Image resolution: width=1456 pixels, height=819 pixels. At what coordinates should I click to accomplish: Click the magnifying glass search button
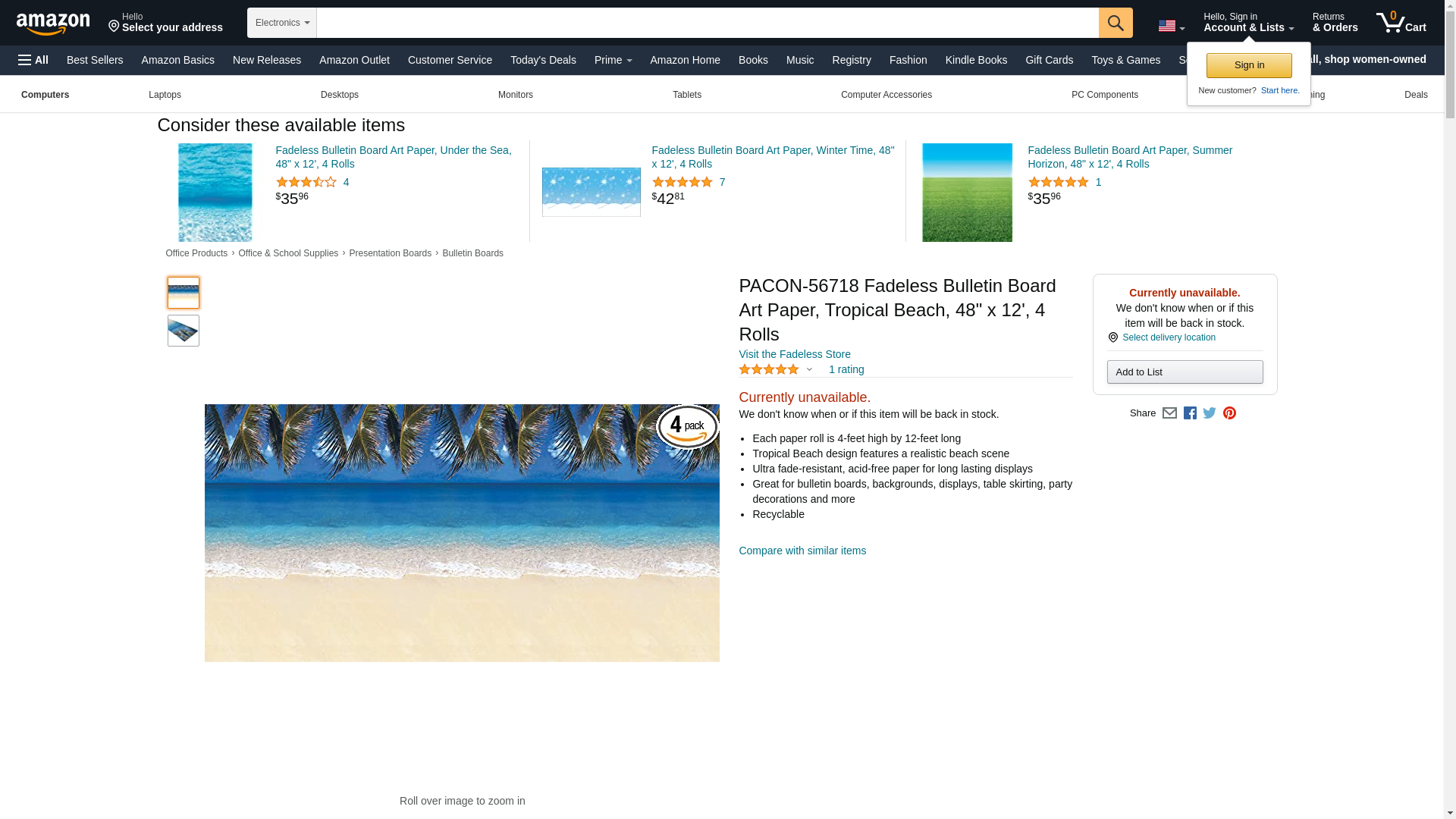(x=1115, y=23)
